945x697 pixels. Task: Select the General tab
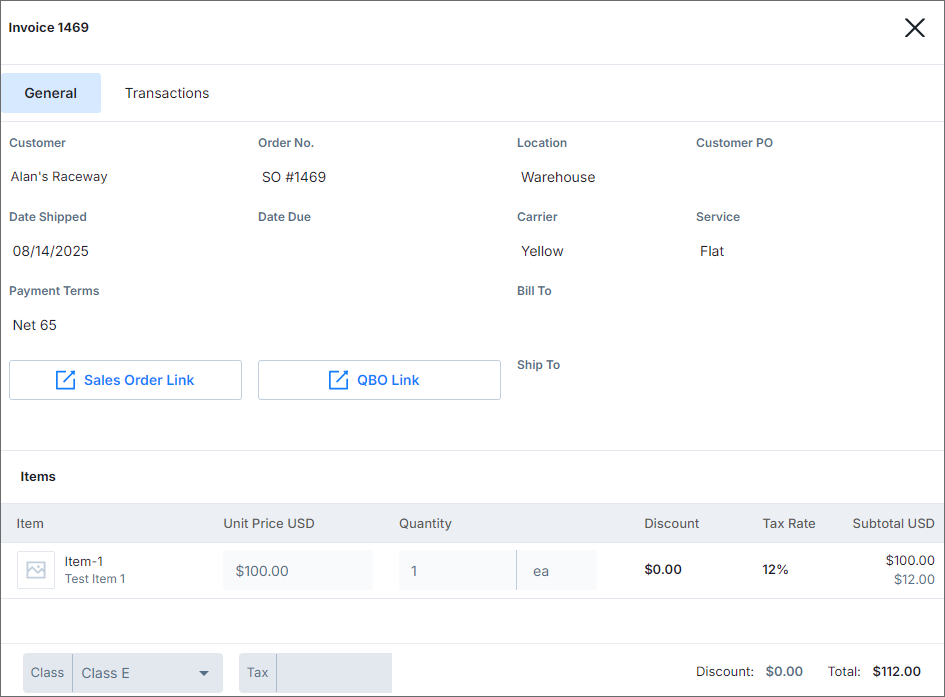[51, 93]
